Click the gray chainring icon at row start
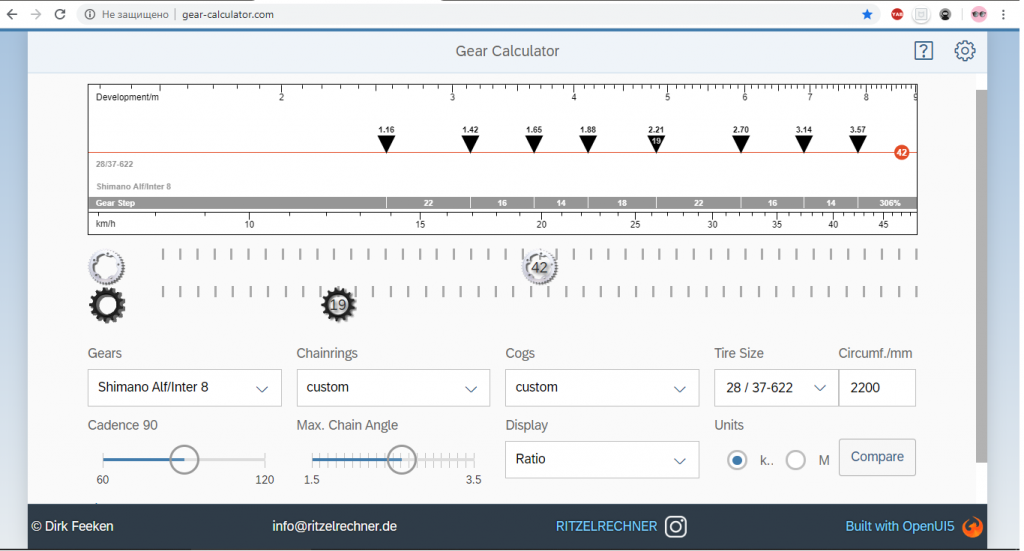The width and height of the screenshot is (1024, 551). tap(107, 267)
